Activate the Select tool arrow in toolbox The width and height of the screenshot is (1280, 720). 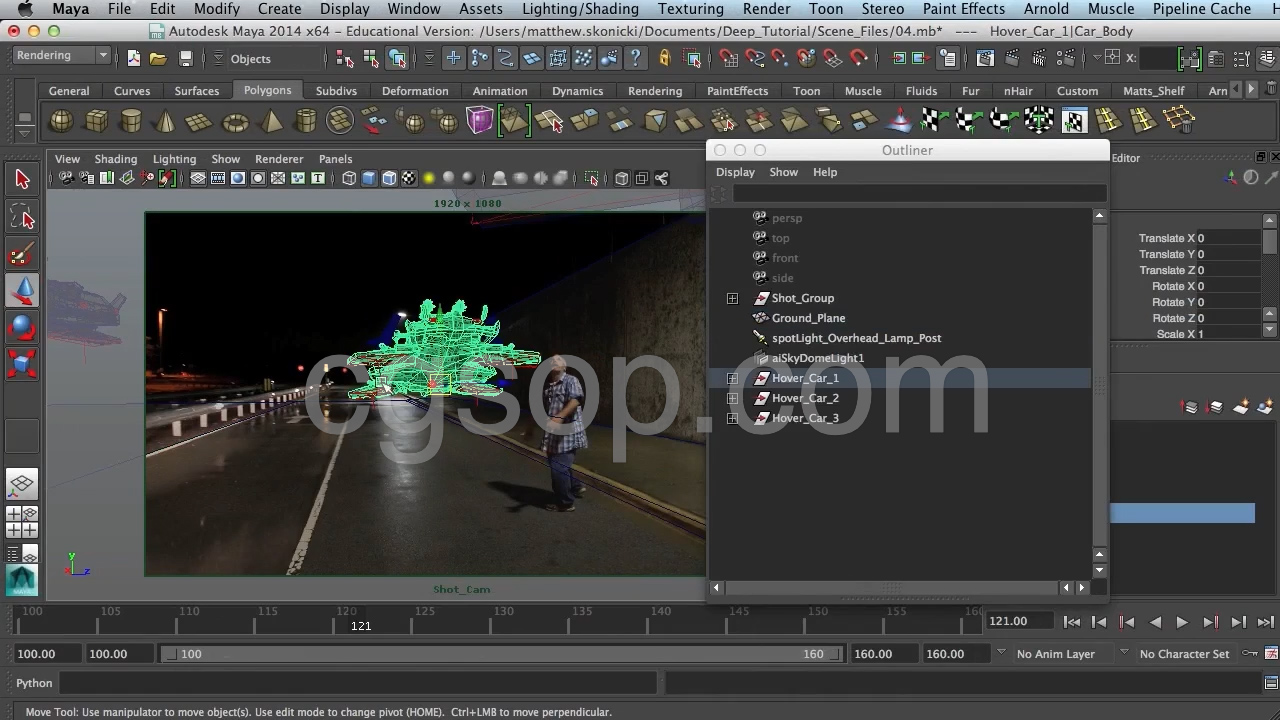[22, 180]
